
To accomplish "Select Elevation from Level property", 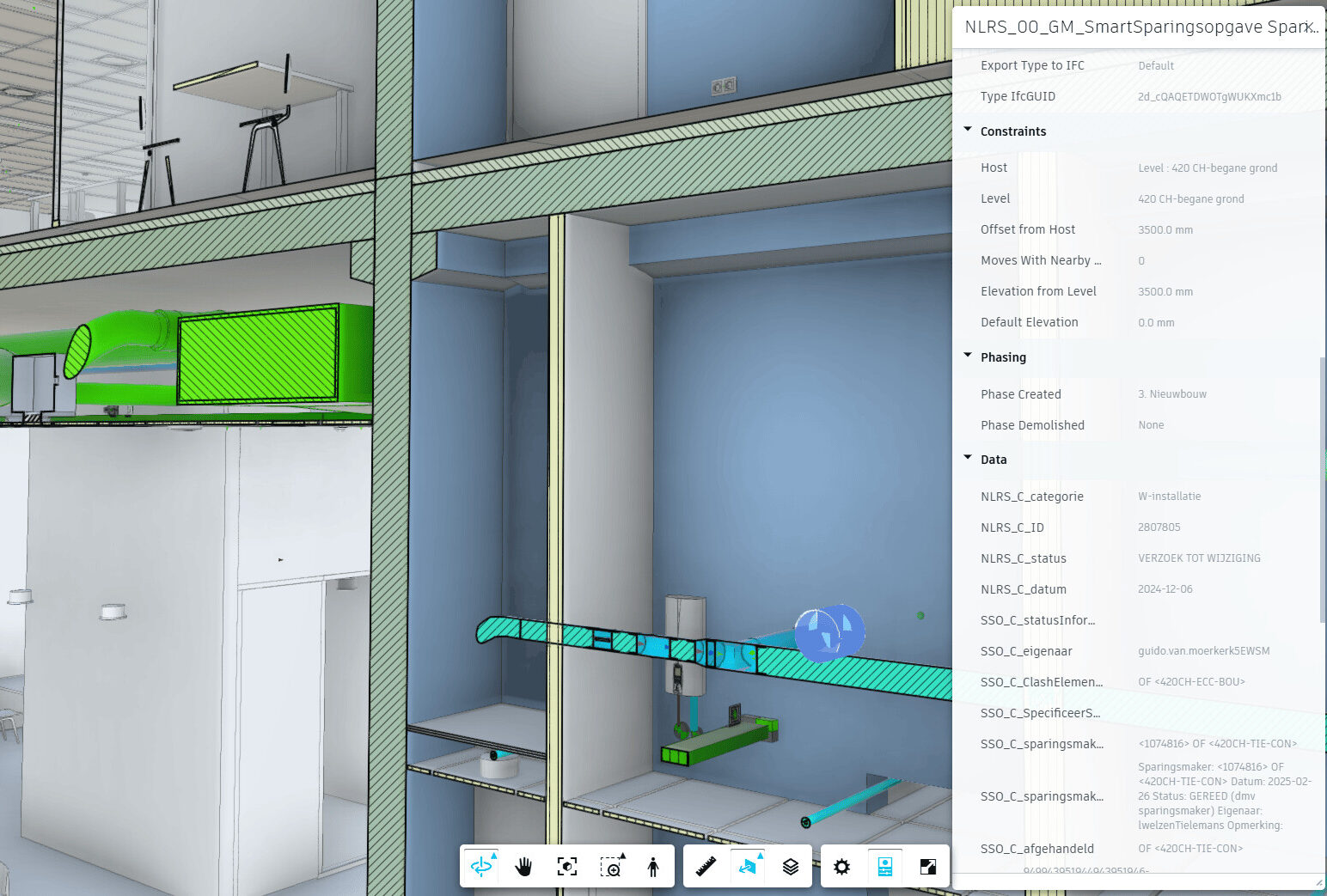I will tap(1038, 291).
